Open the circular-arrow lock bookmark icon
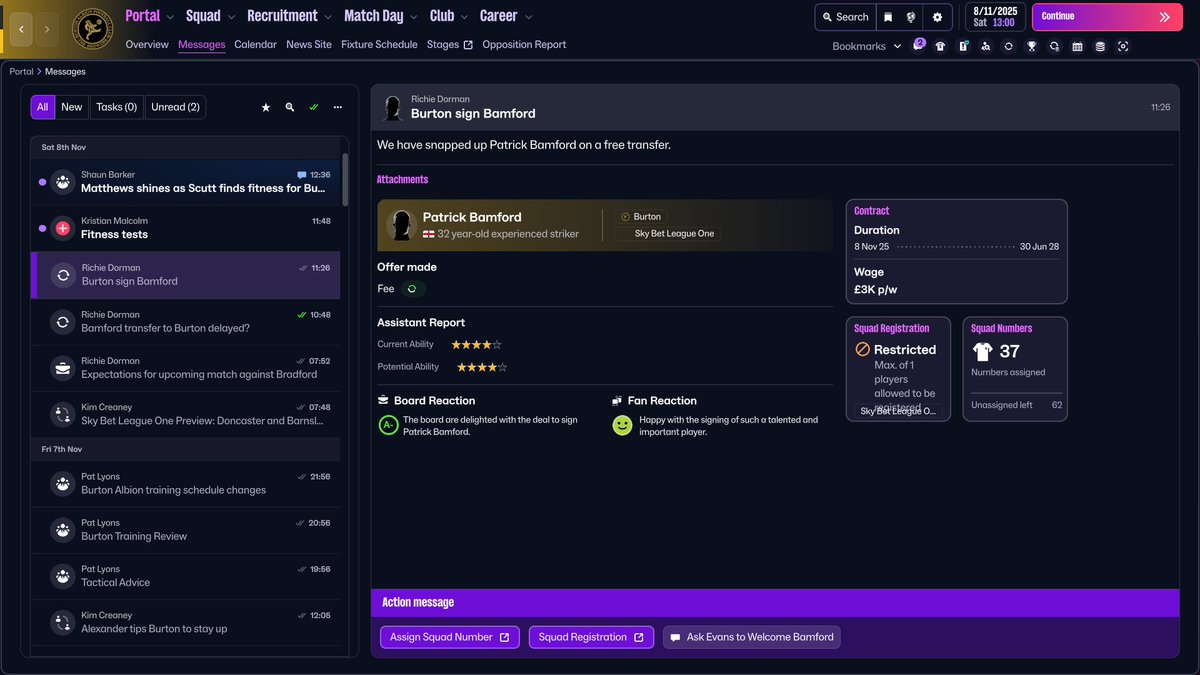The height and width of the screenshot is (675, 1200). 1054,46
